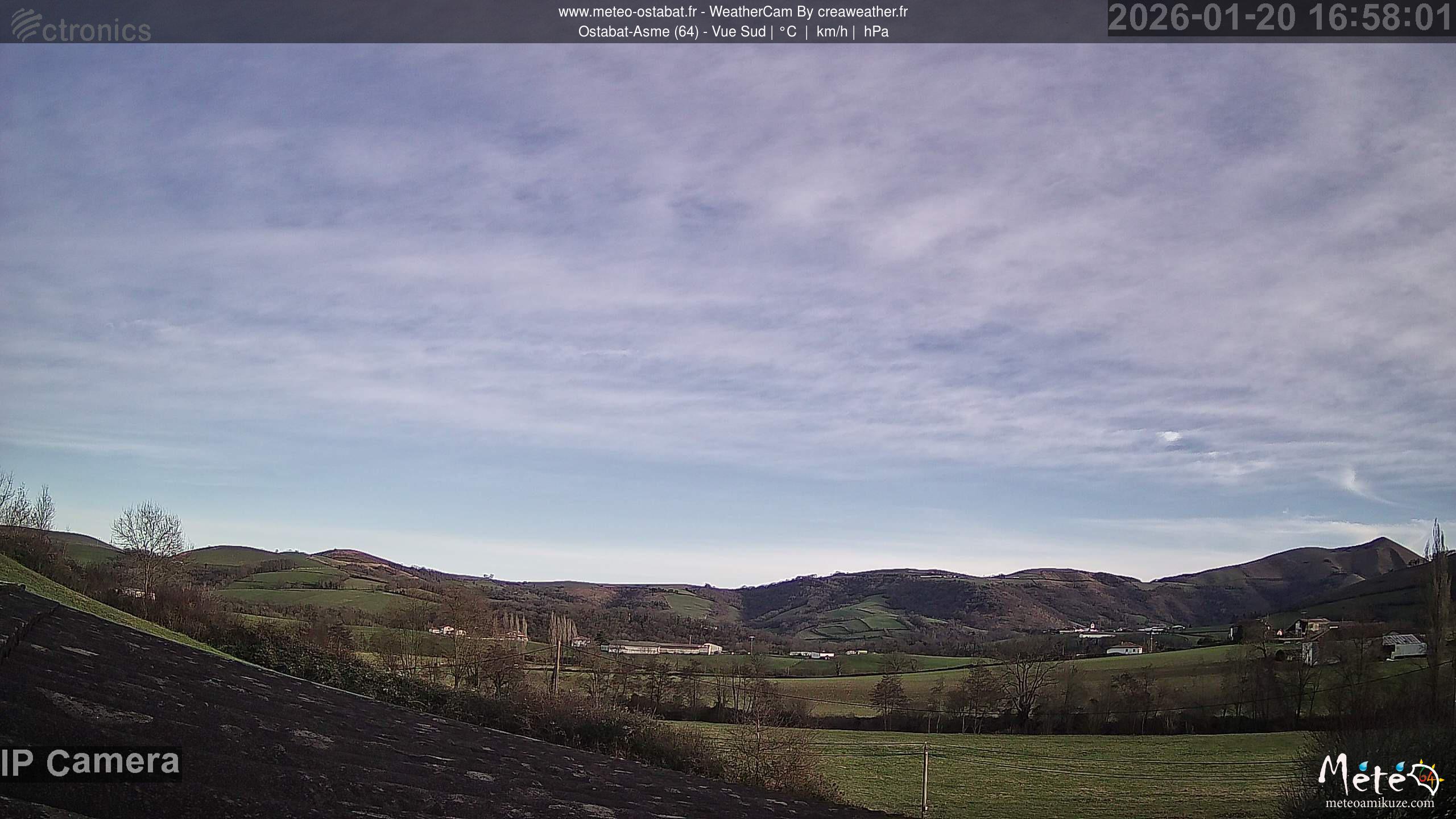Click the °C temperature unit label
This screenshot has width=1456, height=819.
tap(788, 32)
